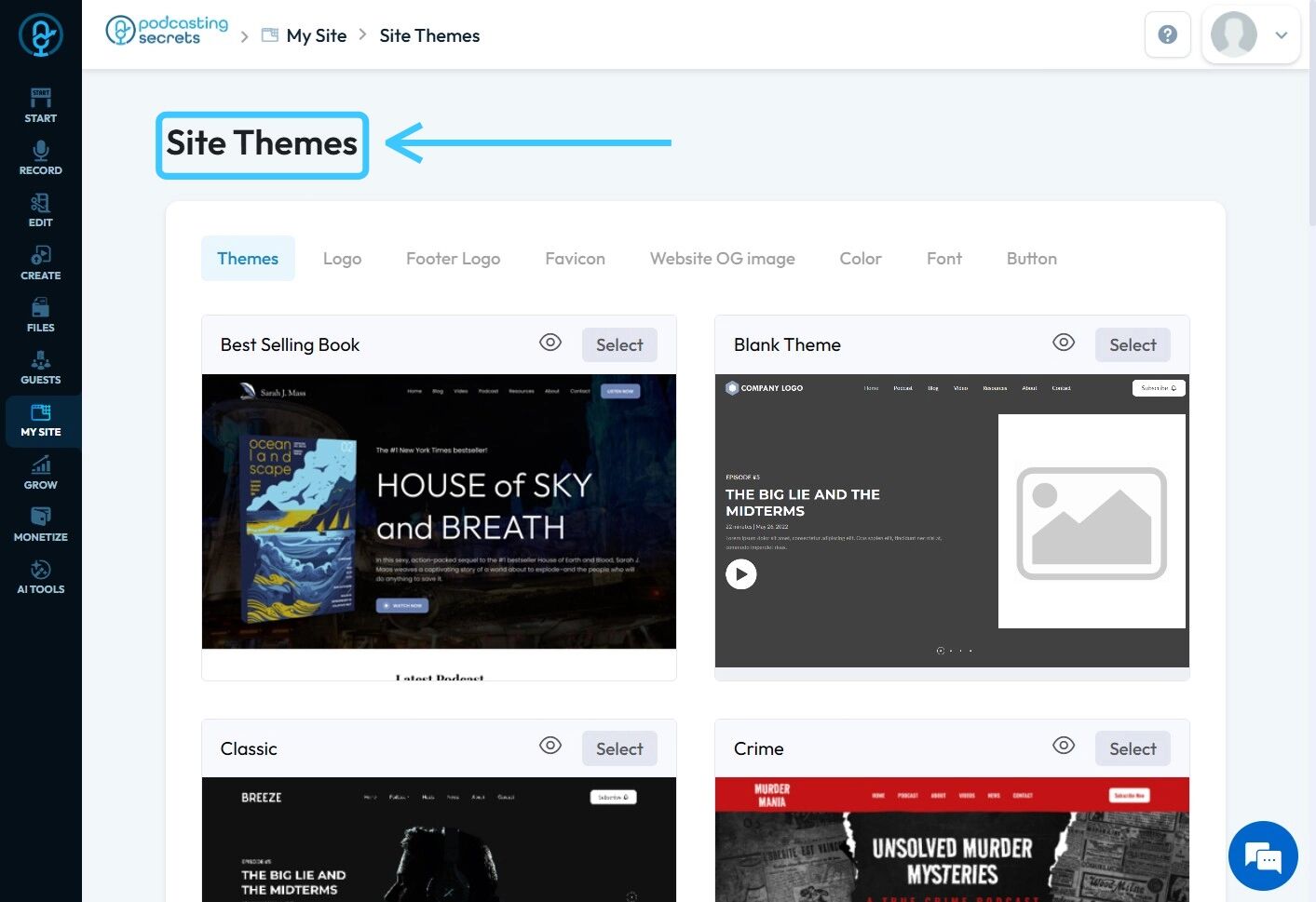Open the Blank Theme preview thumbnail

pyautogui.click(x=952, y=520)
